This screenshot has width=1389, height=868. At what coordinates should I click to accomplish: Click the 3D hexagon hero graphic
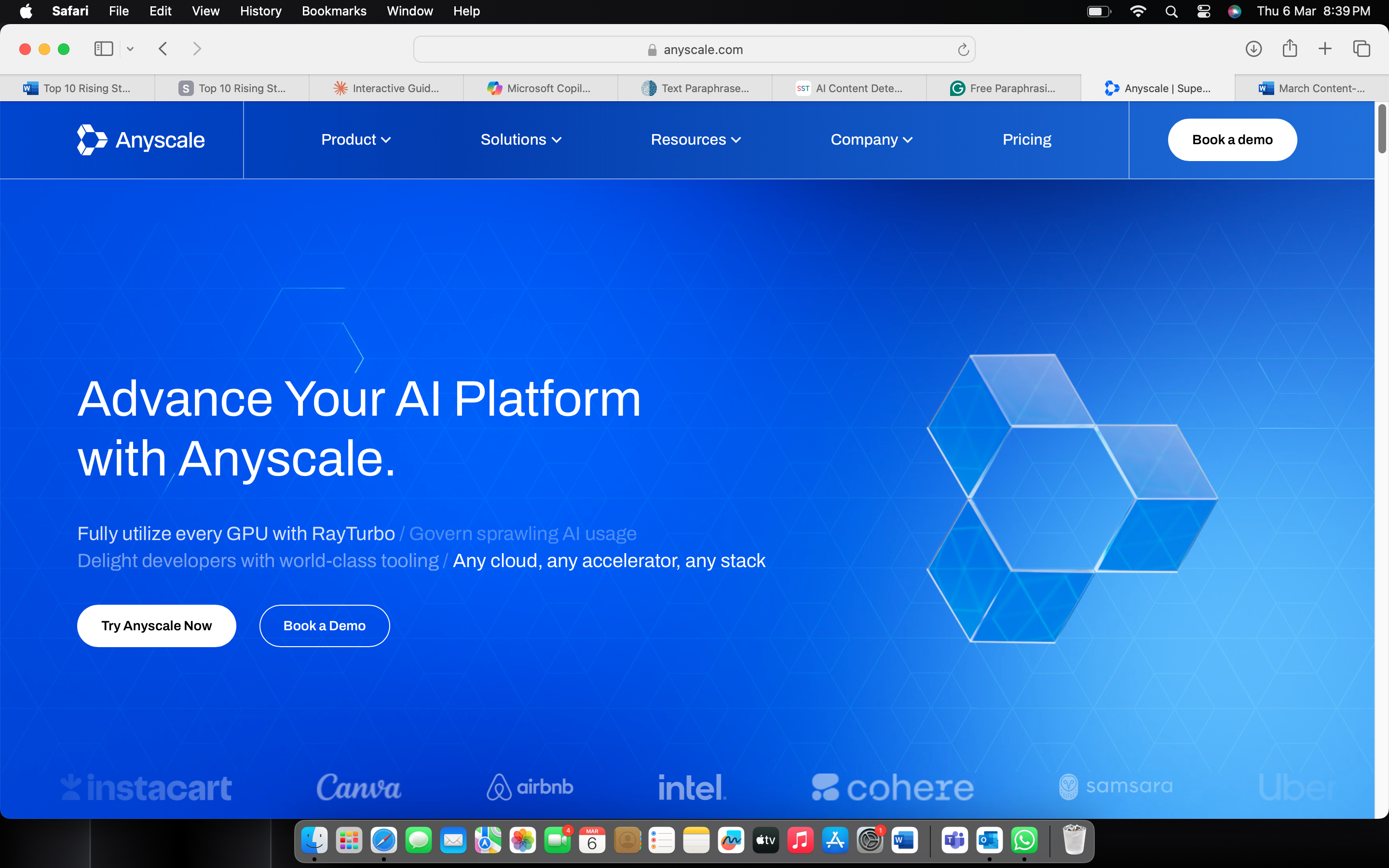(1072, 498)
